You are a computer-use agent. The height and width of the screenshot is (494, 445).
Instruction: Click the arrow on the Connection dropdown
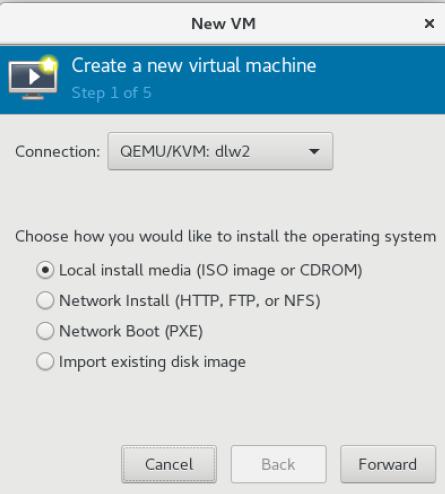[x=314, y=152]
